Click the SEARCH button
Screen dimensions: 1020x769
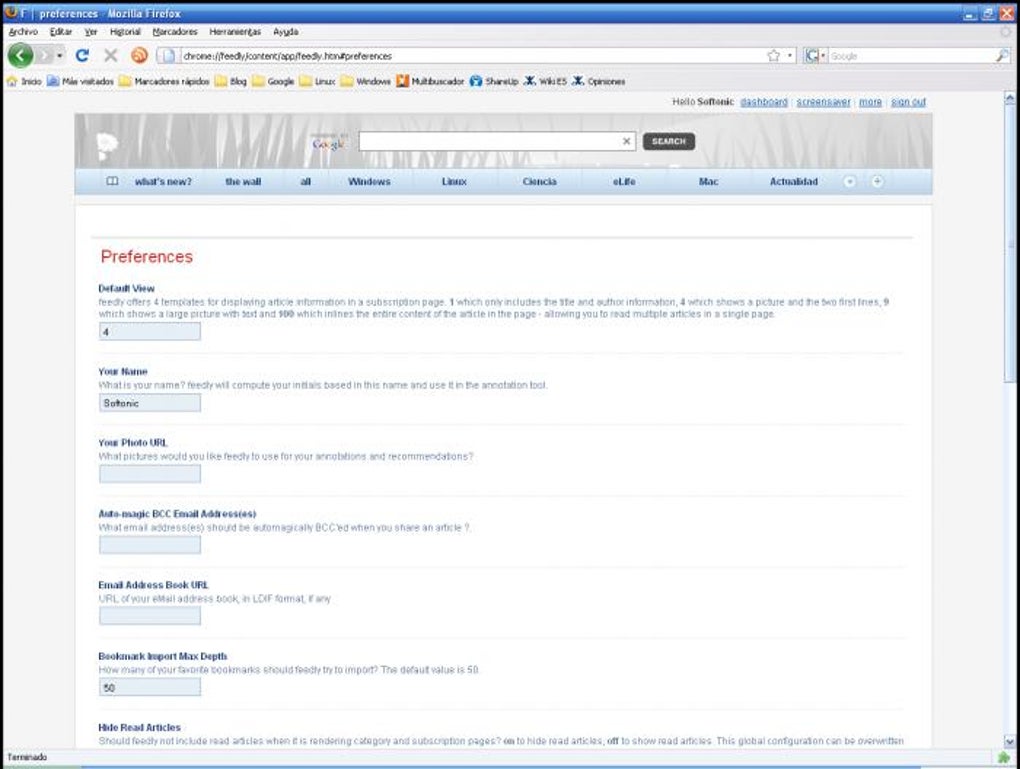click(x=669, y=141)
